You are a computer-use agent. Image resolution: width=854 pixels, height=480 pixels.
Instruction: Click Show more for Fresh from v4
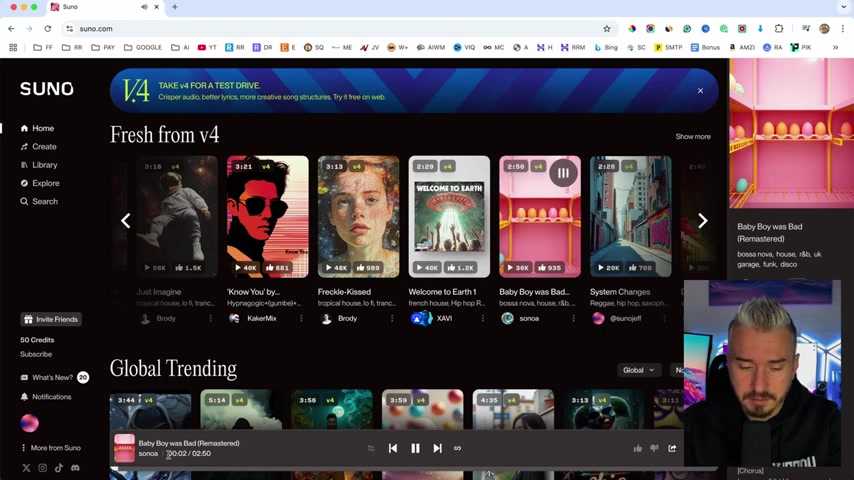(693, 137)
